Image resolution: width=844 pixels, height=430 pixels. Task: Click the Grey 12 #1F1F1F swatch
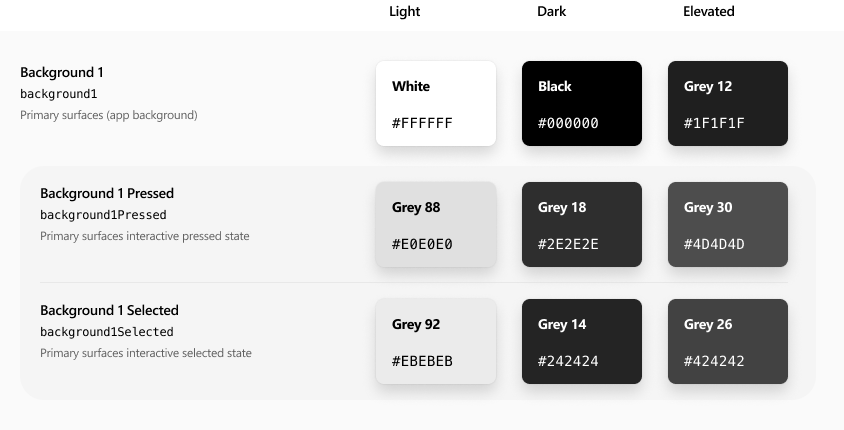point(728,103)
